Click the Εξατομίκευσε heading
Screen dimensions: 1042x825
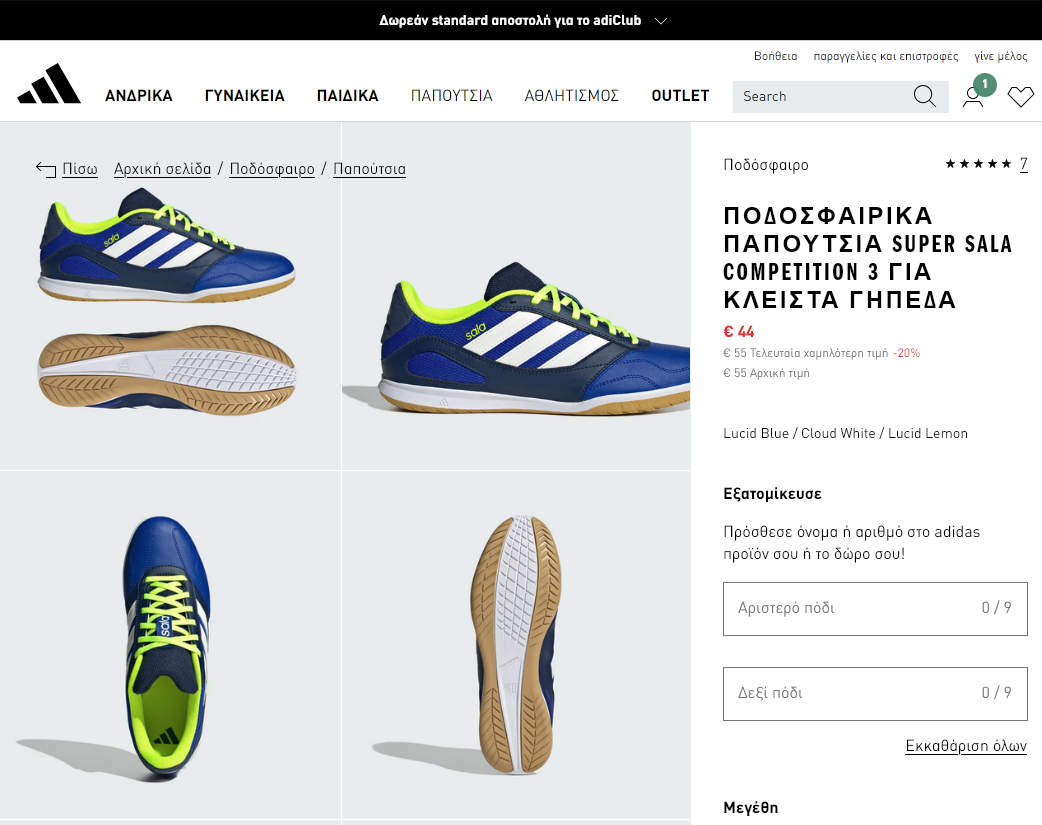(x=772, y=494)
